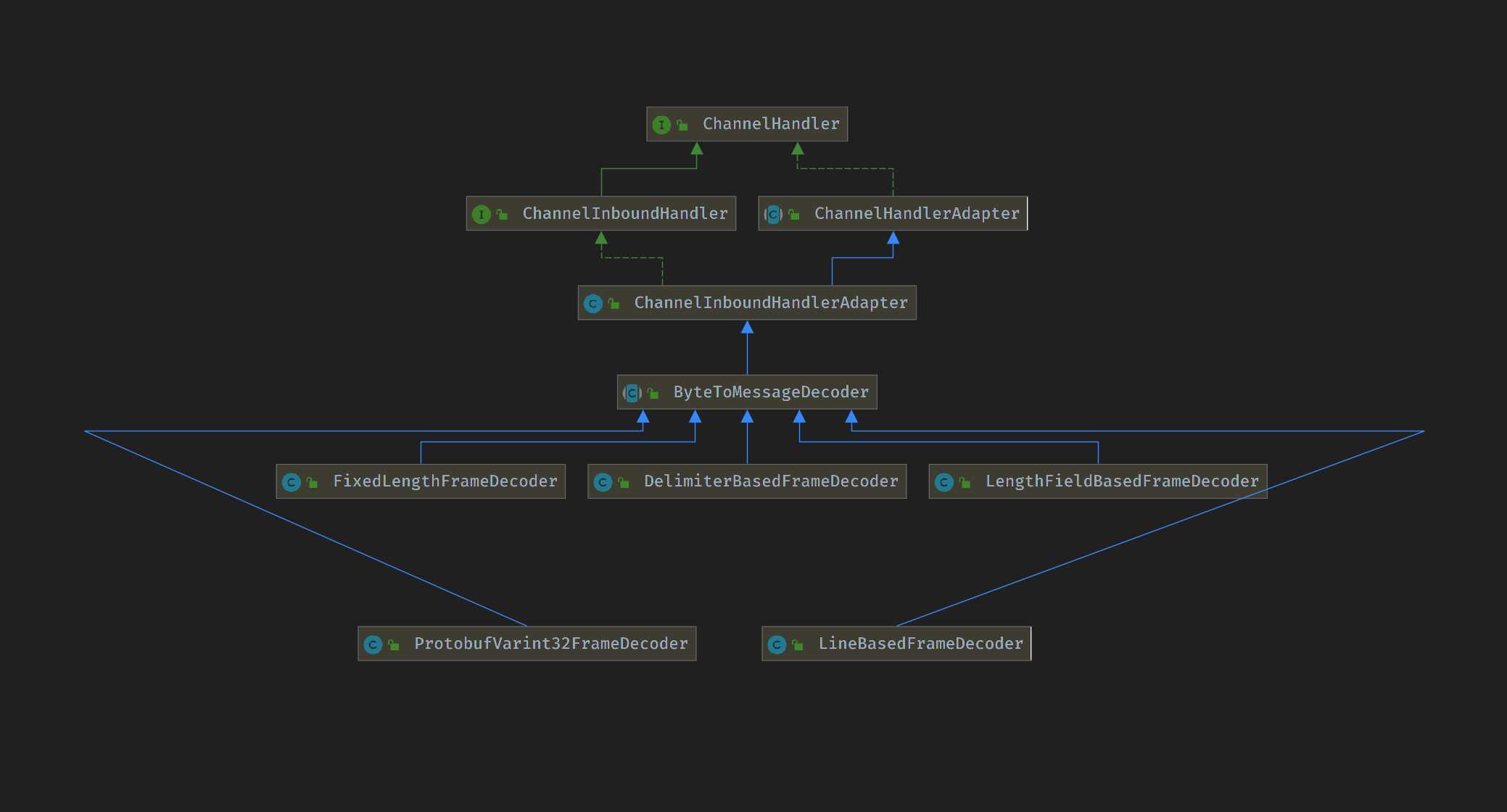The height and width of the screenshot is (812, 1507).
Task: Click the DelimiterBasedFrameDecoder class icon
Action: [603, 482]
